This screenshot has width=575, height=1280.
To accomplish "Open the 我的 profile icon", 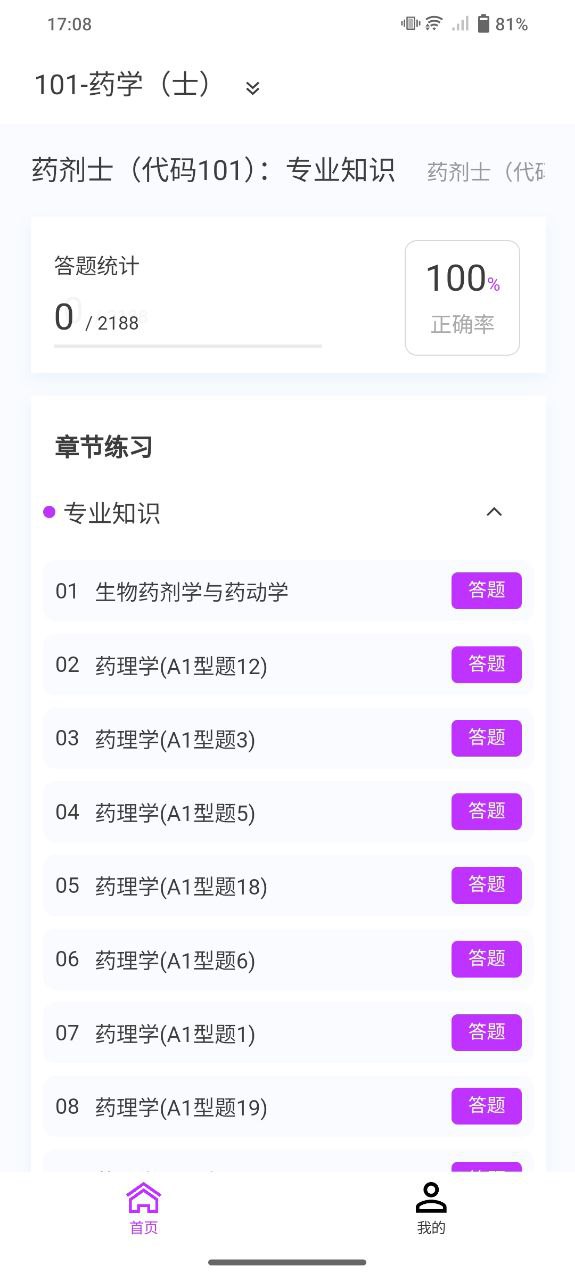I will click(x=431, y=1208).
